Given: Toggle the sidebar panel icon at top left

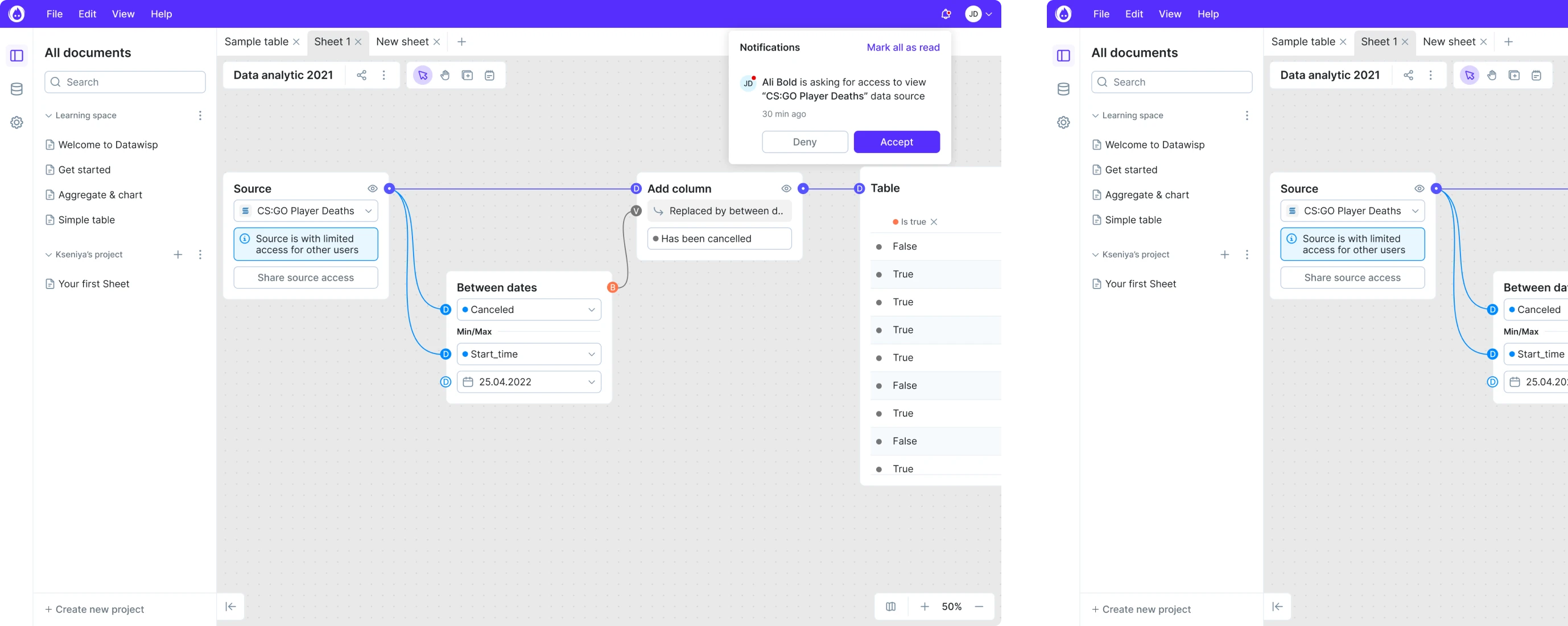Looking at the screenshot, I should coord(17,56).
